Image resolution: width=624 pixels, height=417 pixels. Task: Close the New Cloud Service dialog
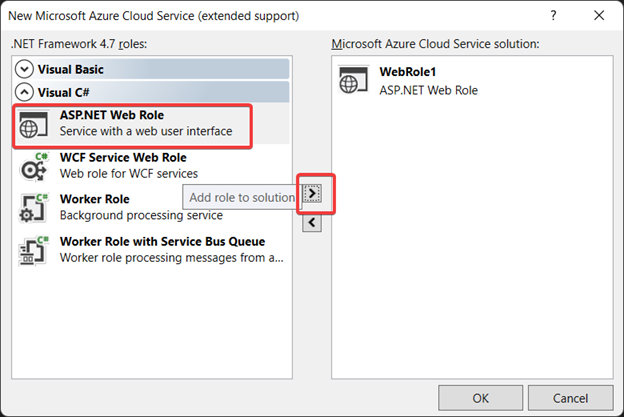coord(599,17)
